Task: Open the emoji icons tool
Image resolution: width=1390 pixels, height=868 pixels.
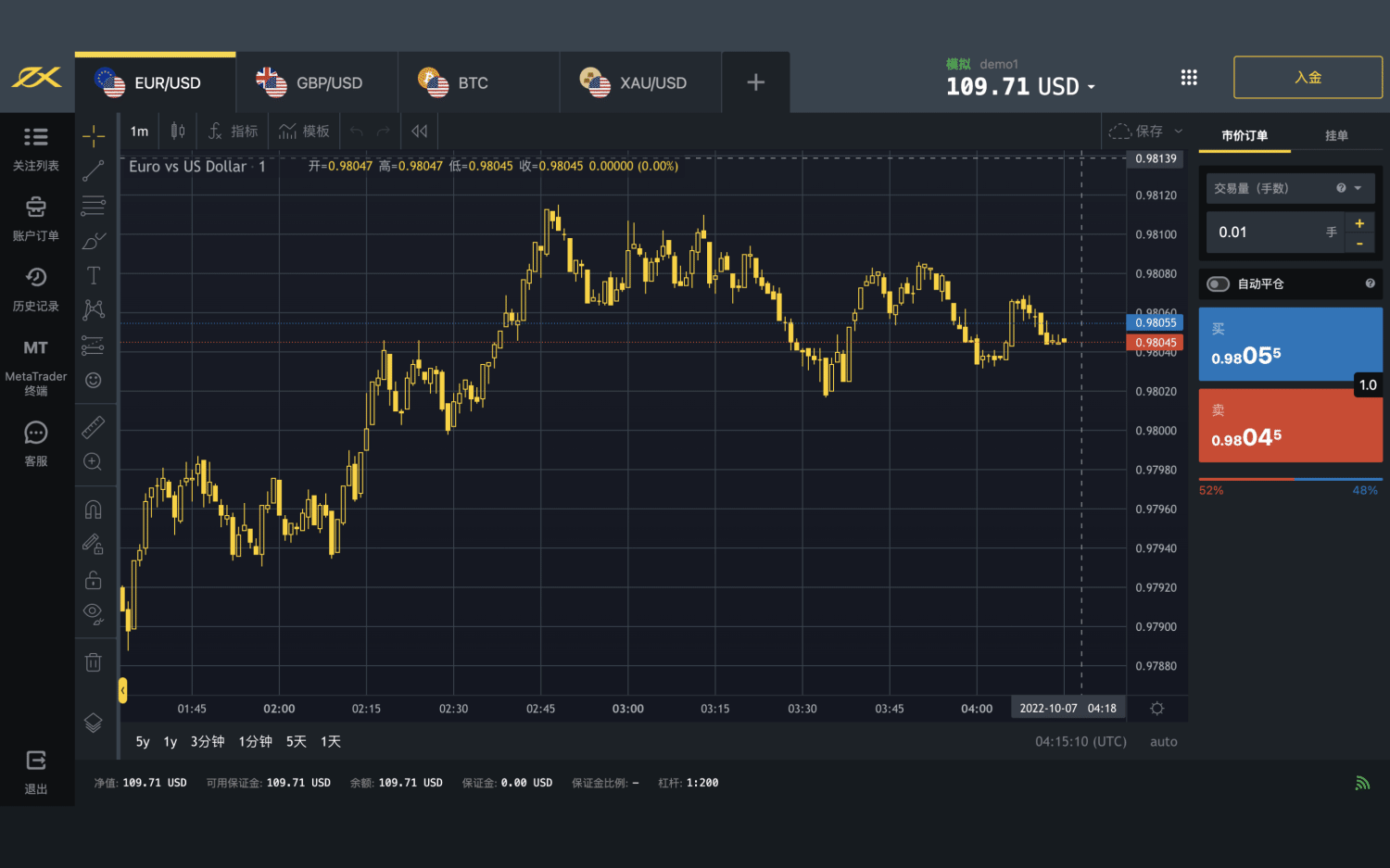Action: tap(94, 380)
